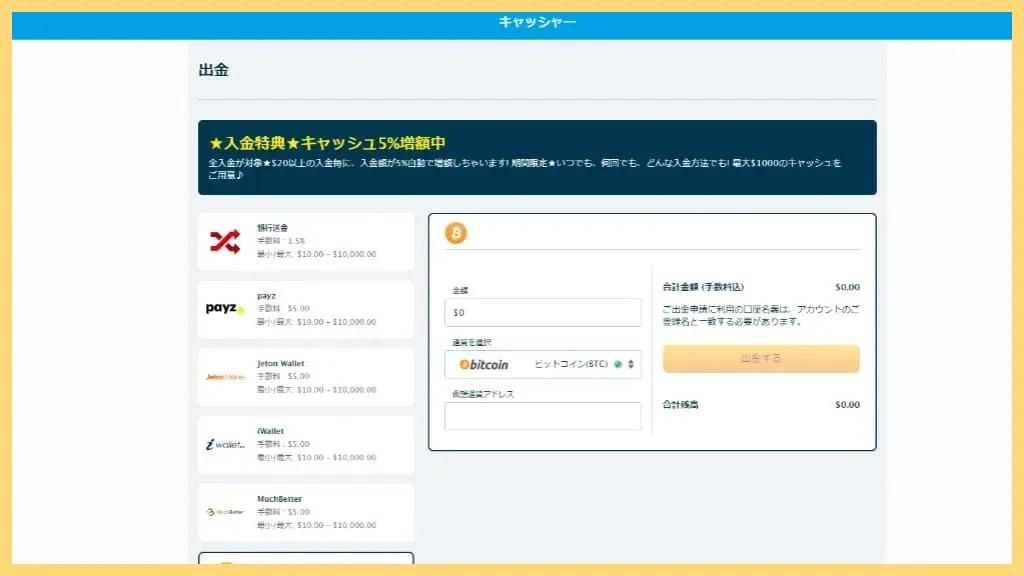Click the $0 amount input field

(543, 312)
